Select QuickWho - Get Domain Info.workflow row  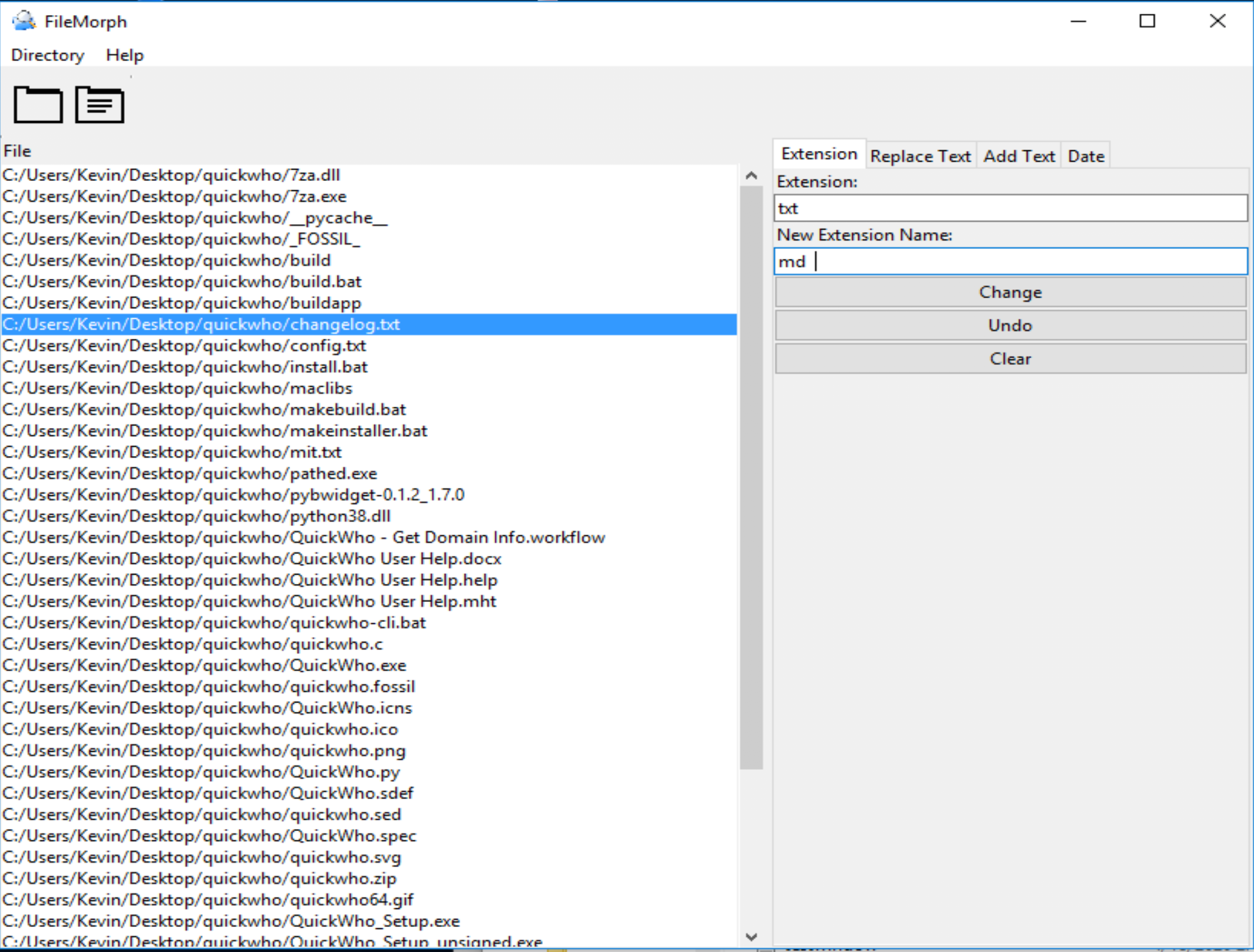(x=369, y=537)
